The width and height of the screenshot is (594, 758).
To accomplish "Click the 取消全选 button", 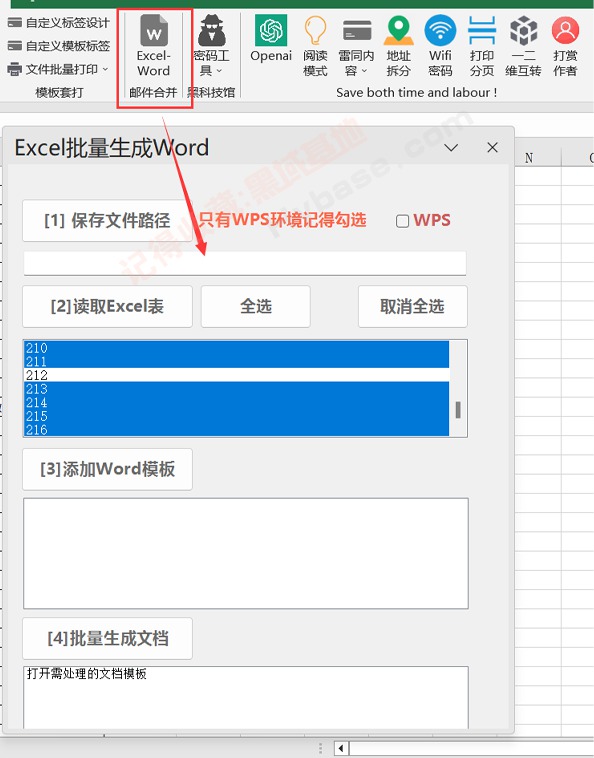I will (x=412, y=306).
